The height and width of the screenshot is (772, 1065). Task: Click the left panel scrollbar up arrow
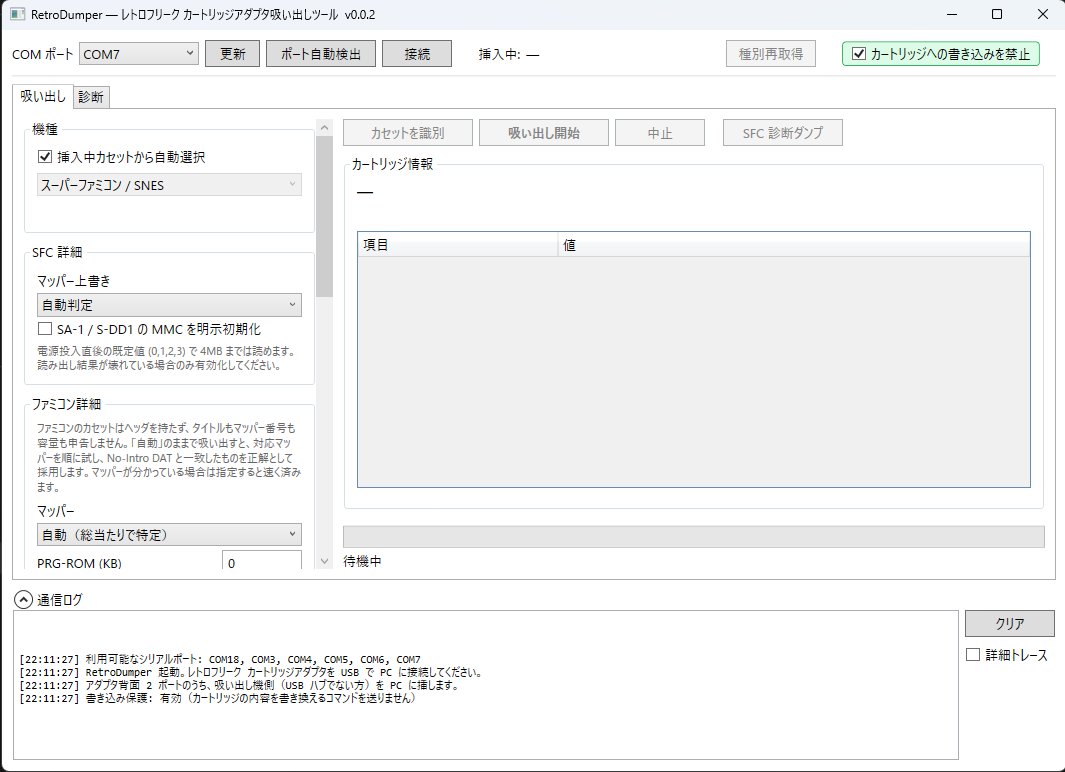coord(325,128)
